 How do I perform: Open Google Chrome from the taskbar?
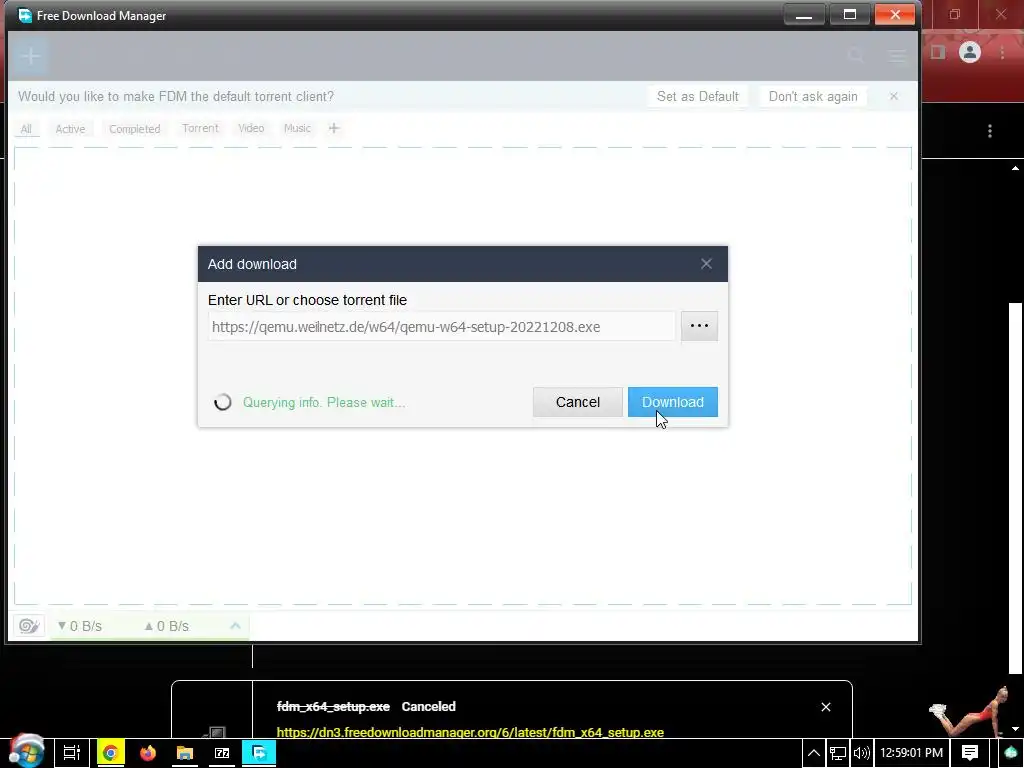pyautogui.click(x=110, y=753)
